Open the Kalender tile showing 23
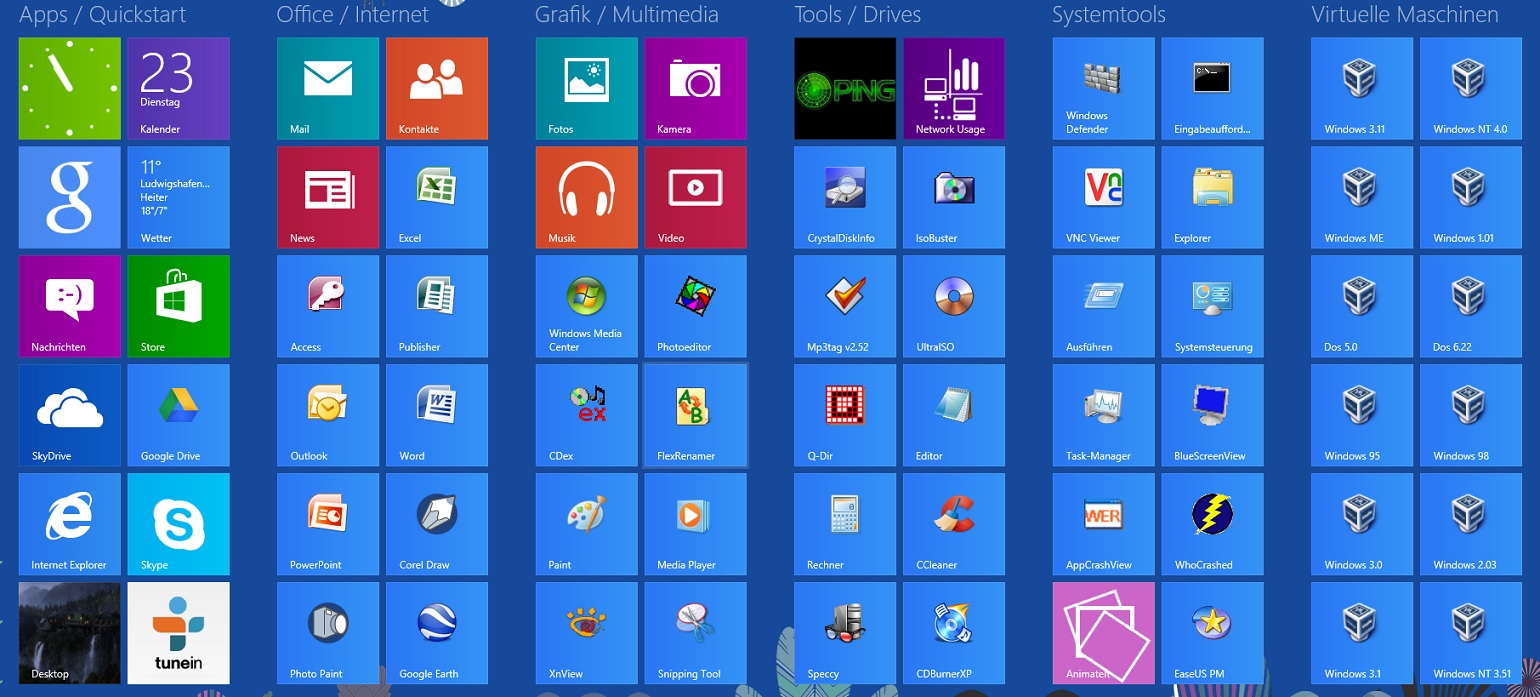Image resolution: width=1540 pixels, height=697 pixels. 179,88
